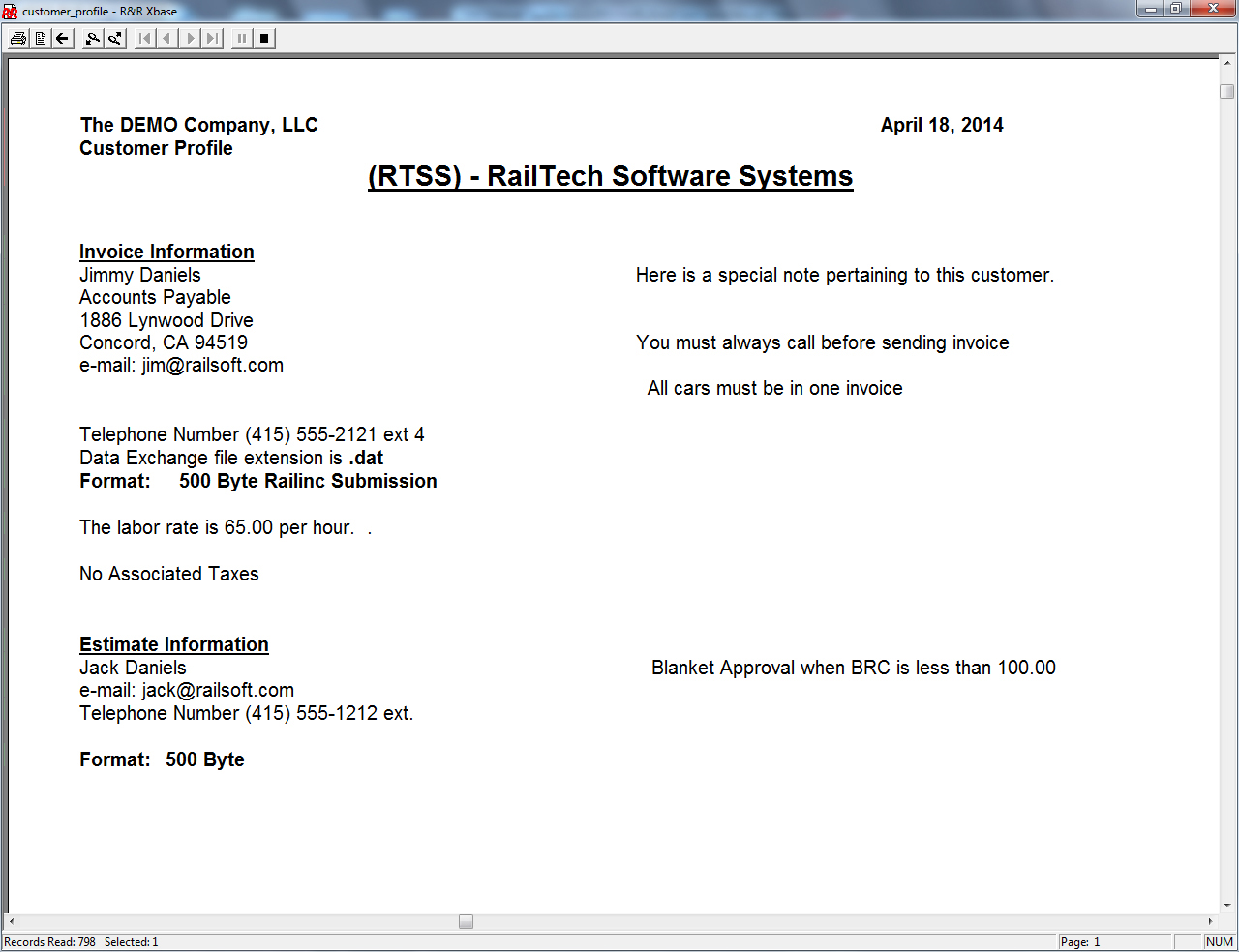
Task: Click the zoom out magnifier icon
Action: 93,39
